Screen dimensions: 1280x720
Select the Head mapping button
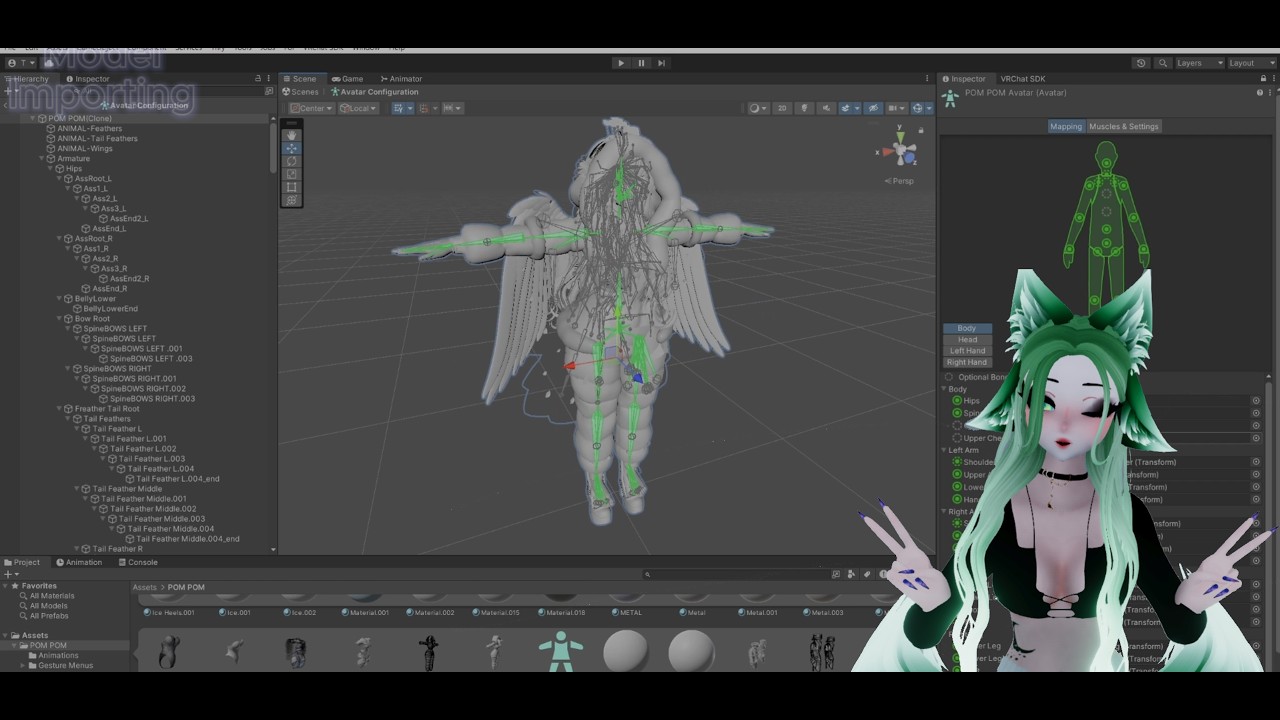pyautogui.click(x=967, y=340)
